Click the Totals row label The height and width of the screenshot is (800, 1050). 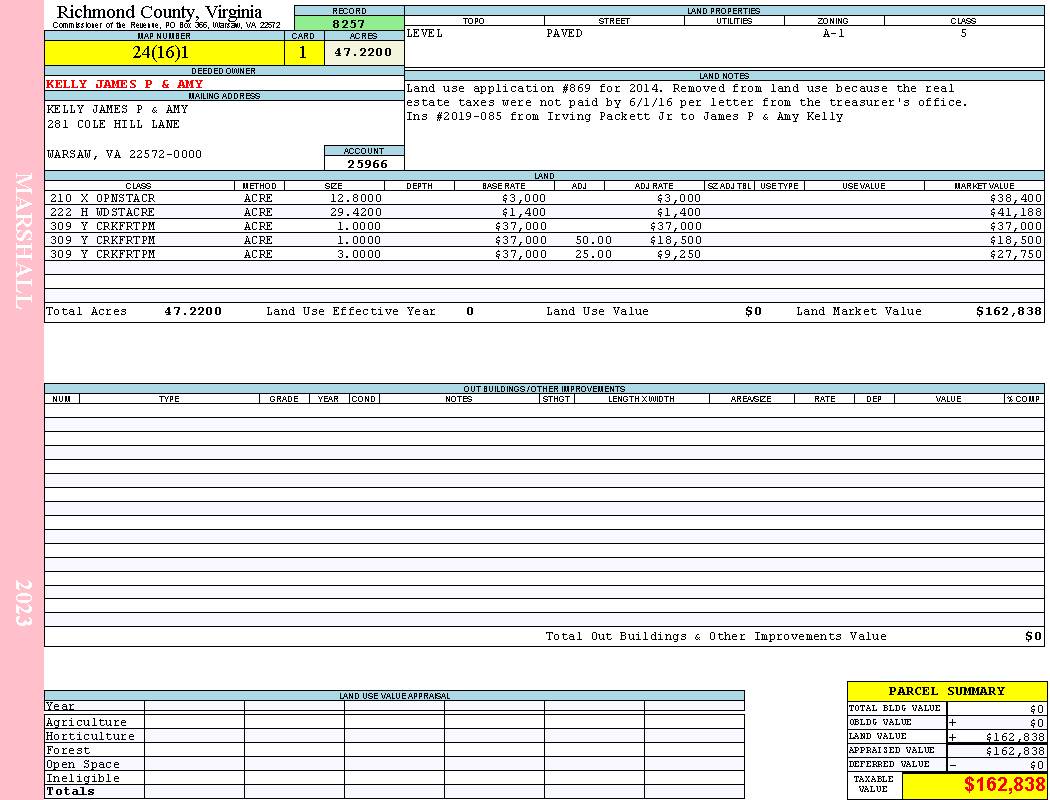pyautogui.click(x=70, y=791)
